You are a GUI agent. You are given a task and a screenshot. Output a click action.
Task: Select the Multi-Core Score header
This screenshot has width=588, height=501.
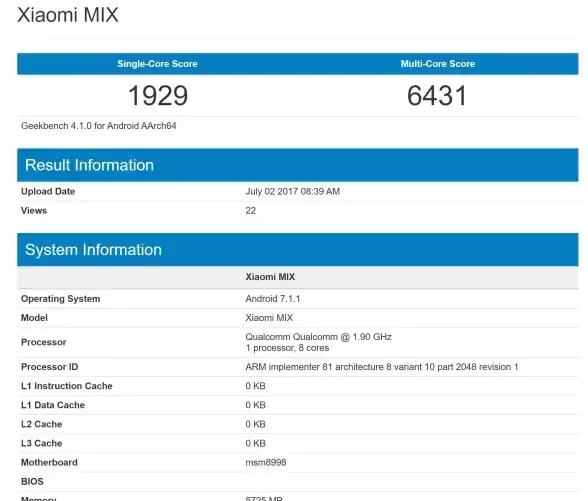tap(438, 64)
